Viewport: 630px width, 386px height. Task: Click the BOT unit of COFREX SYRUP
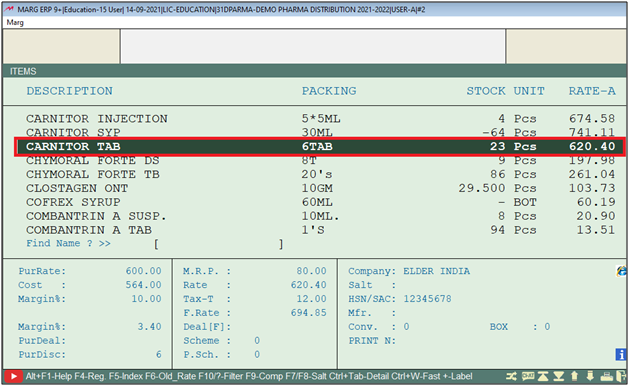click(x=525, y=202)
